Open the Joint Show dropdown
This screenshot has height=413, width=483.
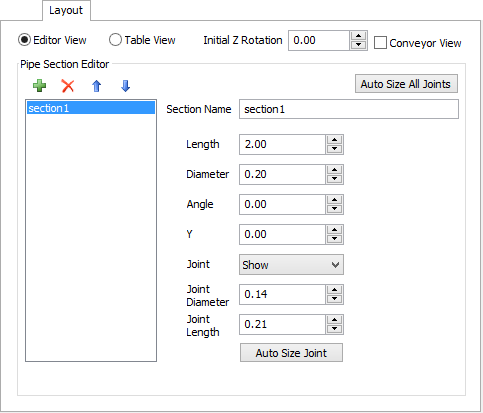(x=291, y=265)
